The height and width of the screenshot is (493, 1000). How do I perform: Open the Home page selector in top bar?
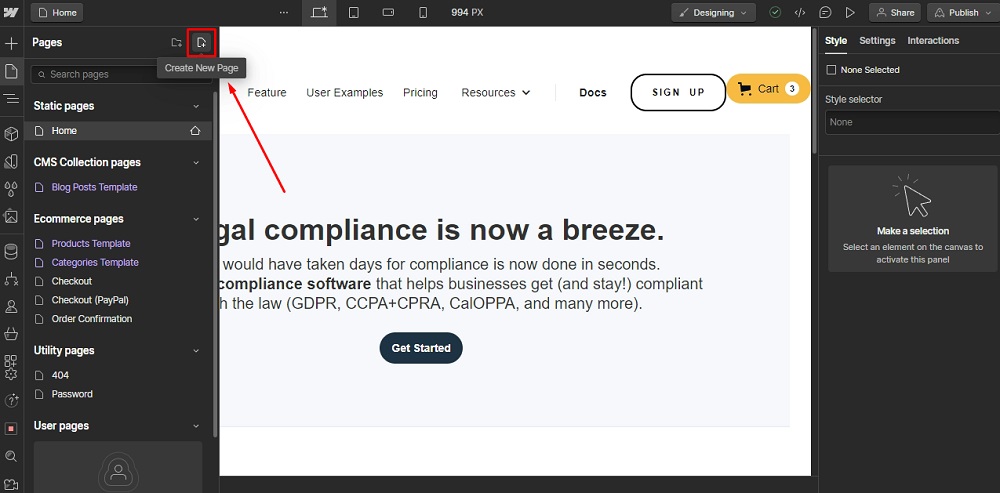(57, 13)
